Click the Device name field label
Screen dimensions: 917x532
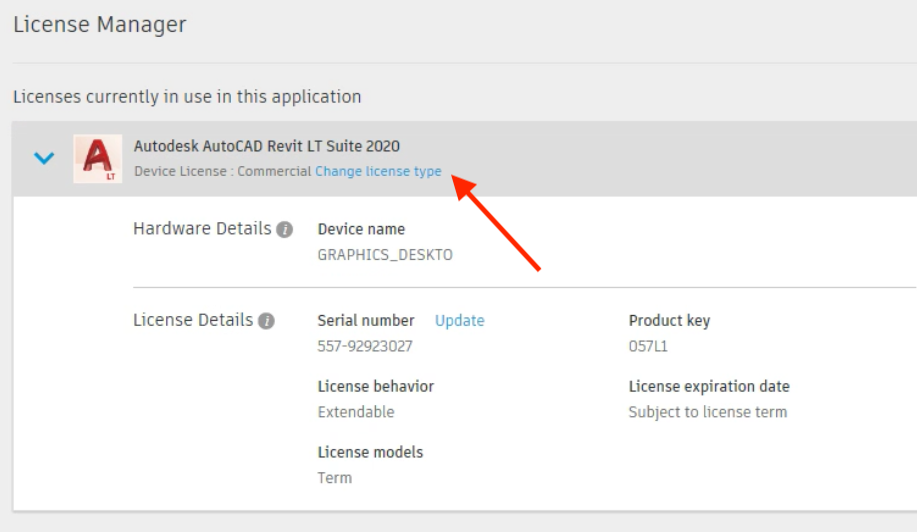point(361,229)
